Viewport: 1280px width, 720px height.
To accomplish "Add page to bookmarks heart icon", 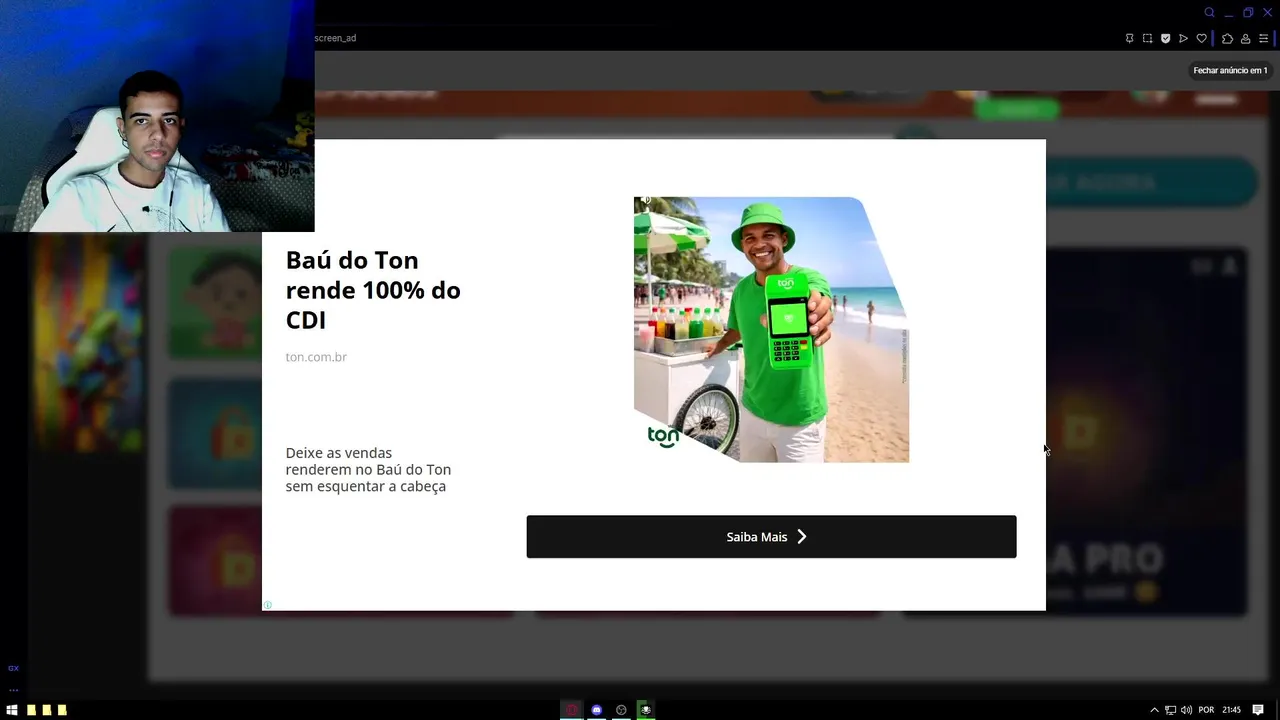I will coord(1201,39).
